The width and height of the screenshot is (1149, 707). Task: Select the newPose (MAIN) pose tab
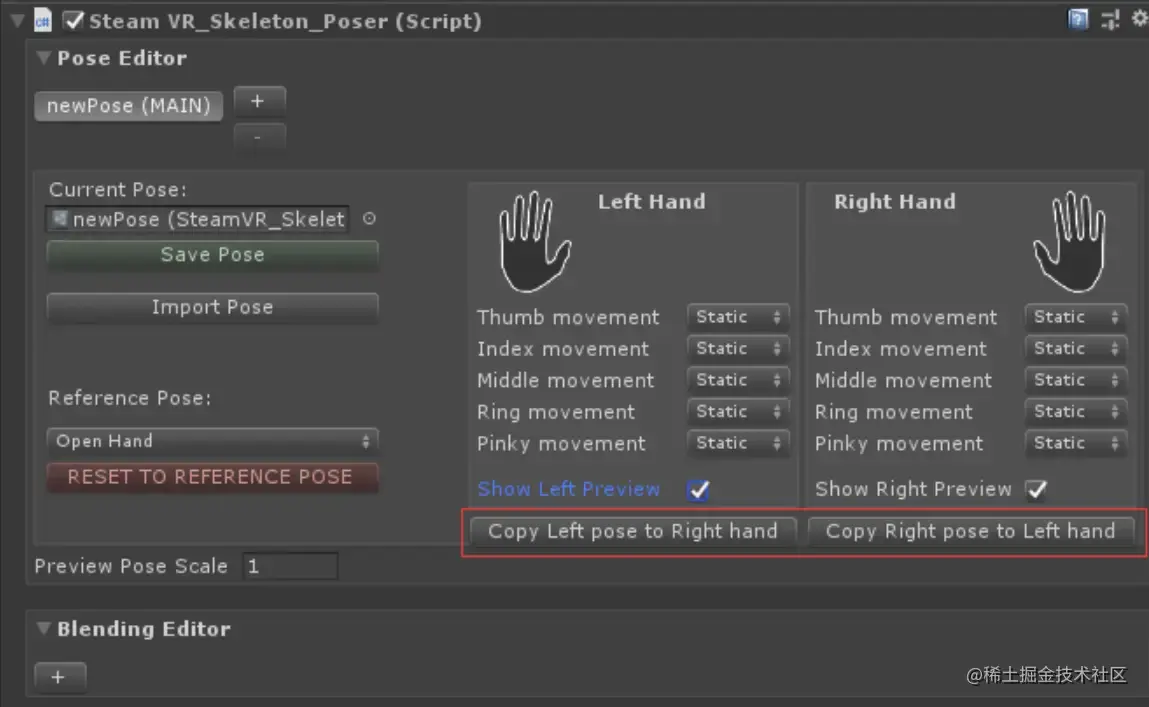click(128, 106)
